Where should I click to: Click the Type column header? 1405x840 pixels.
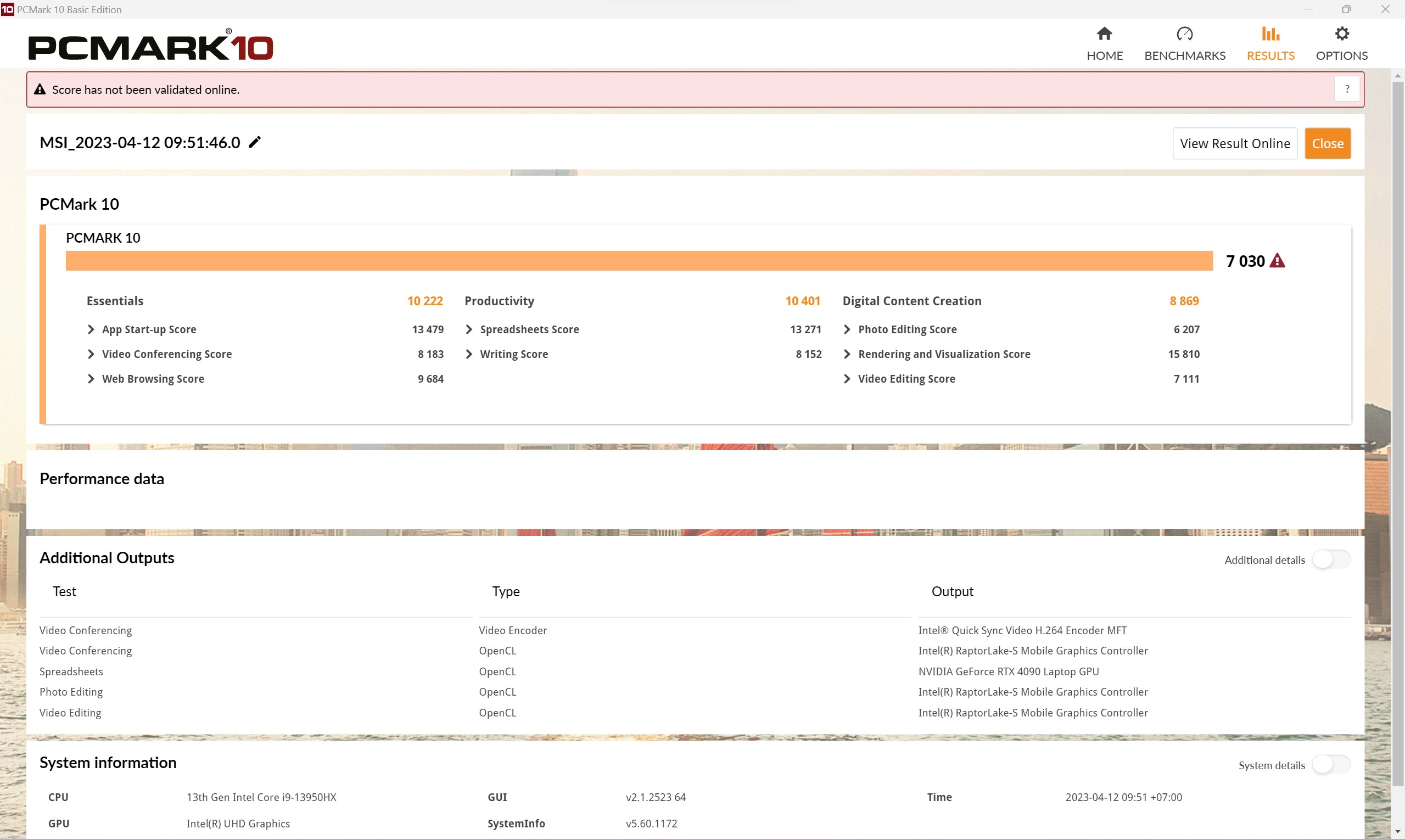coord(506,591)
